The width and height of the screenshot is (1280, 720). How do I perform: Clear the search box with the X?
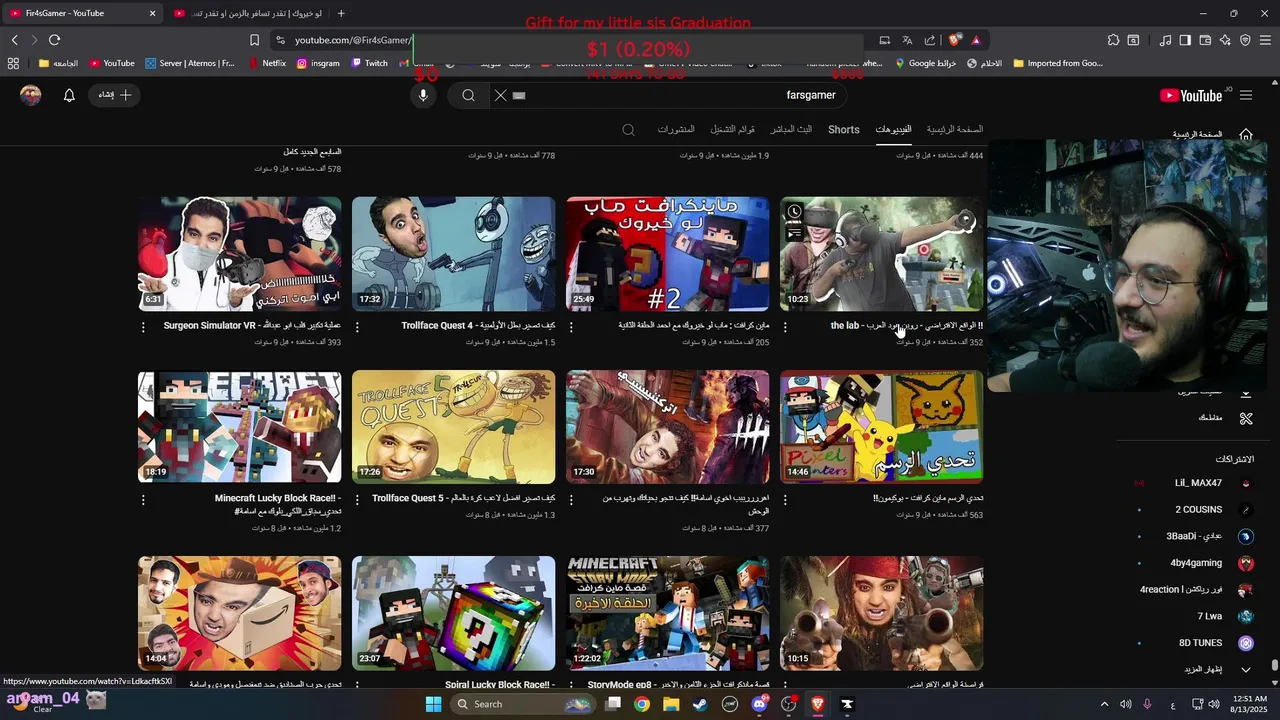(x=500, y=95)
